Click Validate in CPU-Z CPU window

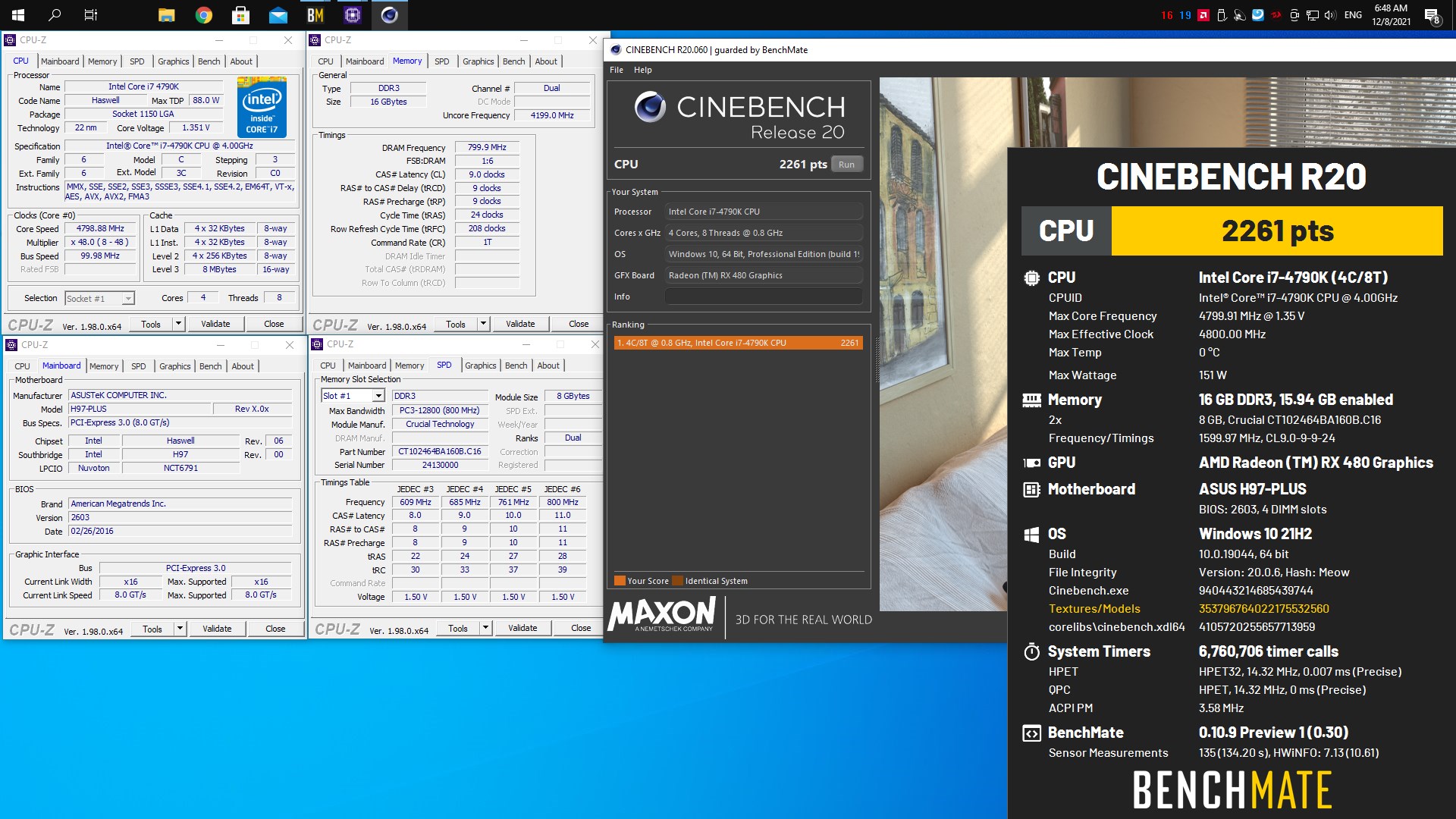tap(215, 324)
